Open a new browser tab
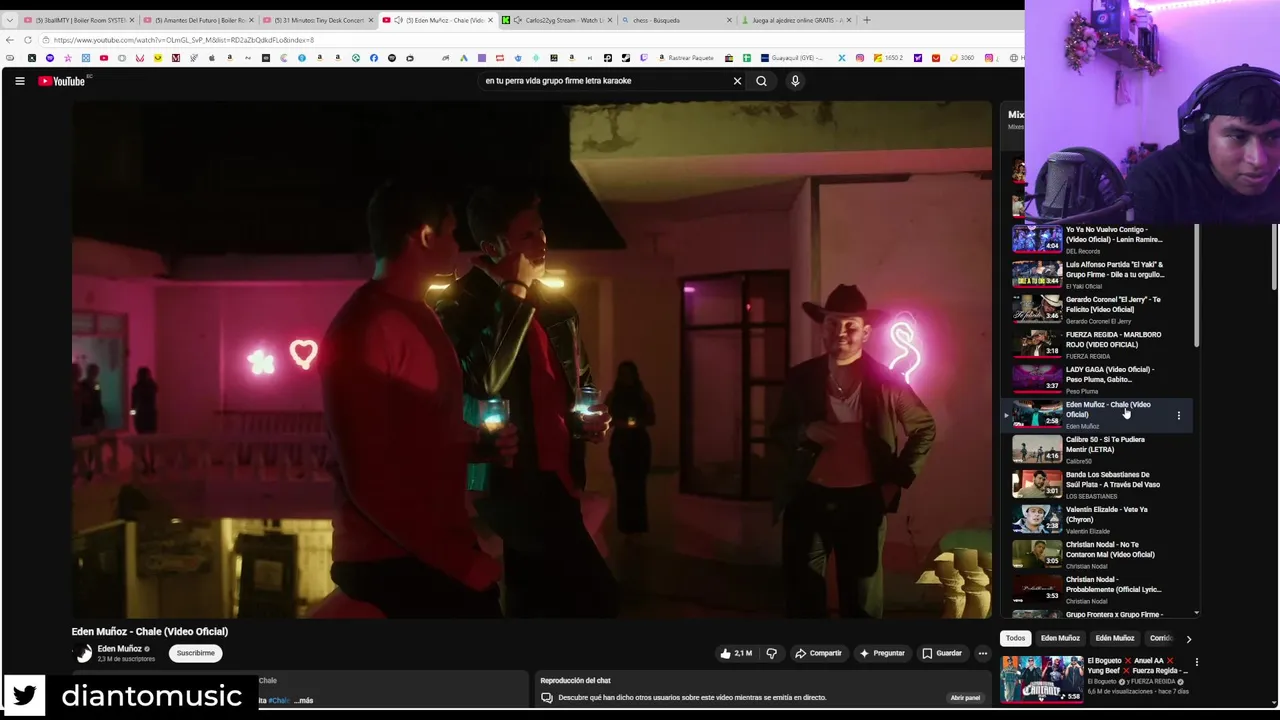 click(866, 20)
